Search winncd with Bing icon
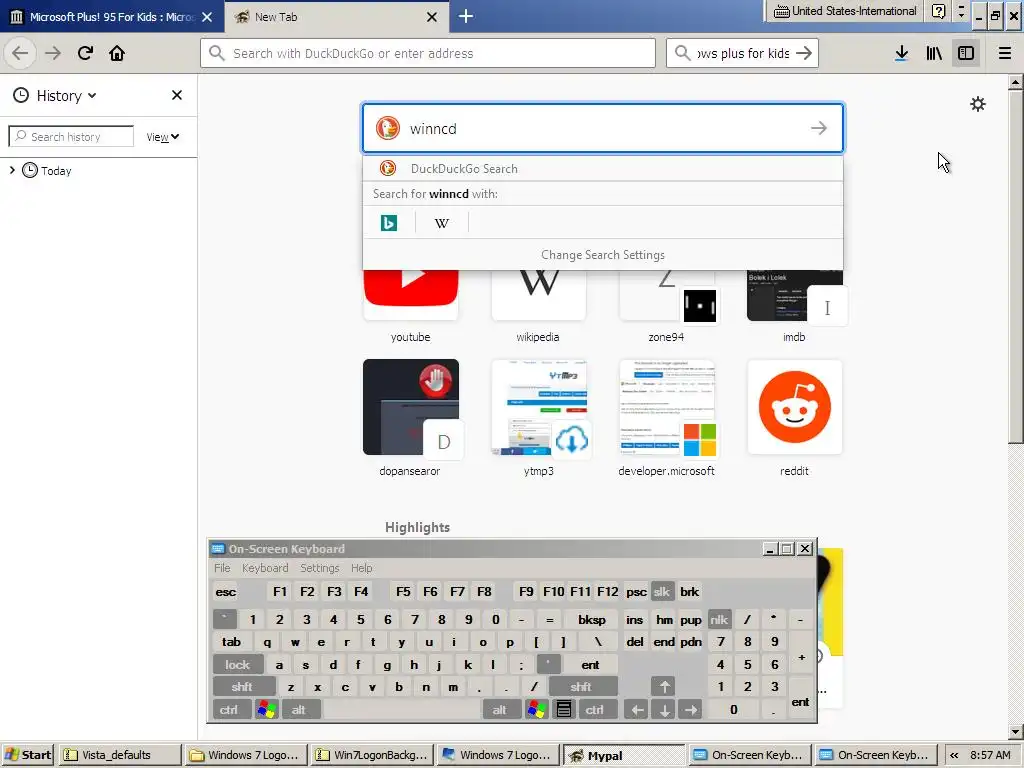Image resolution: width=1024 pixels, height=768 pixels. coord(389,223)
